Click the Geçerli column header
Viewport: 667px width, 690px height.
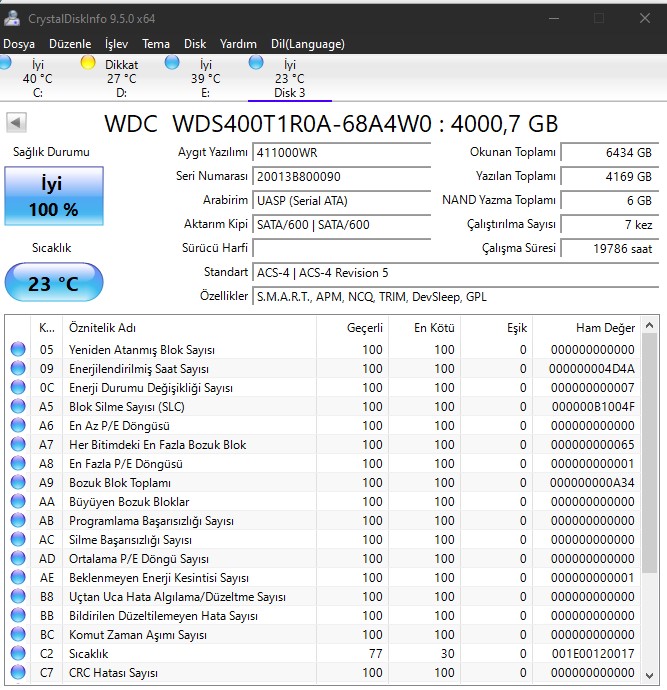tap(352, 328)
